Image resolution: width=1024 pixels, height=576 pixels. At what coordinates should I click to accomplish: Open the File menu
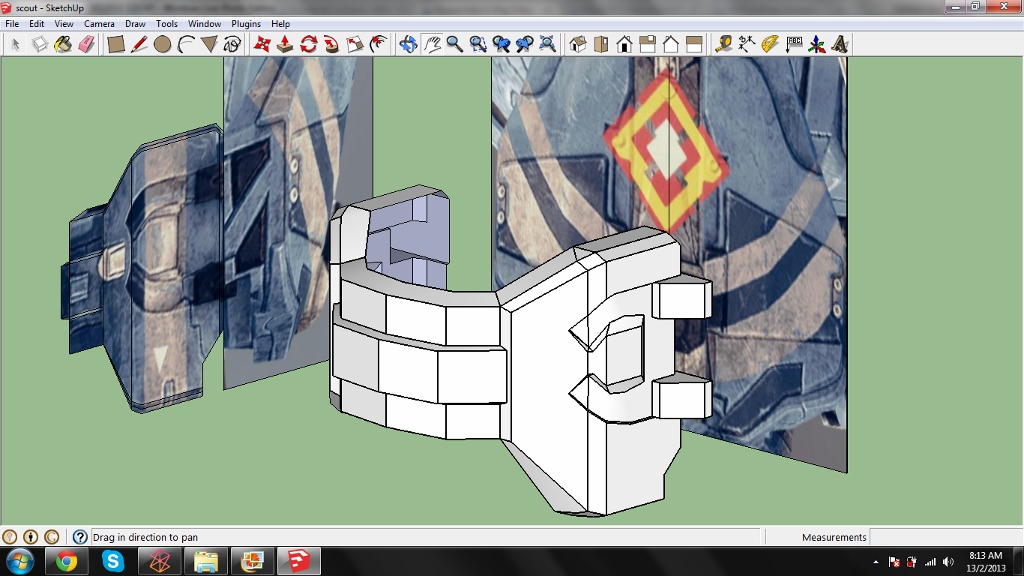point(12,24)
